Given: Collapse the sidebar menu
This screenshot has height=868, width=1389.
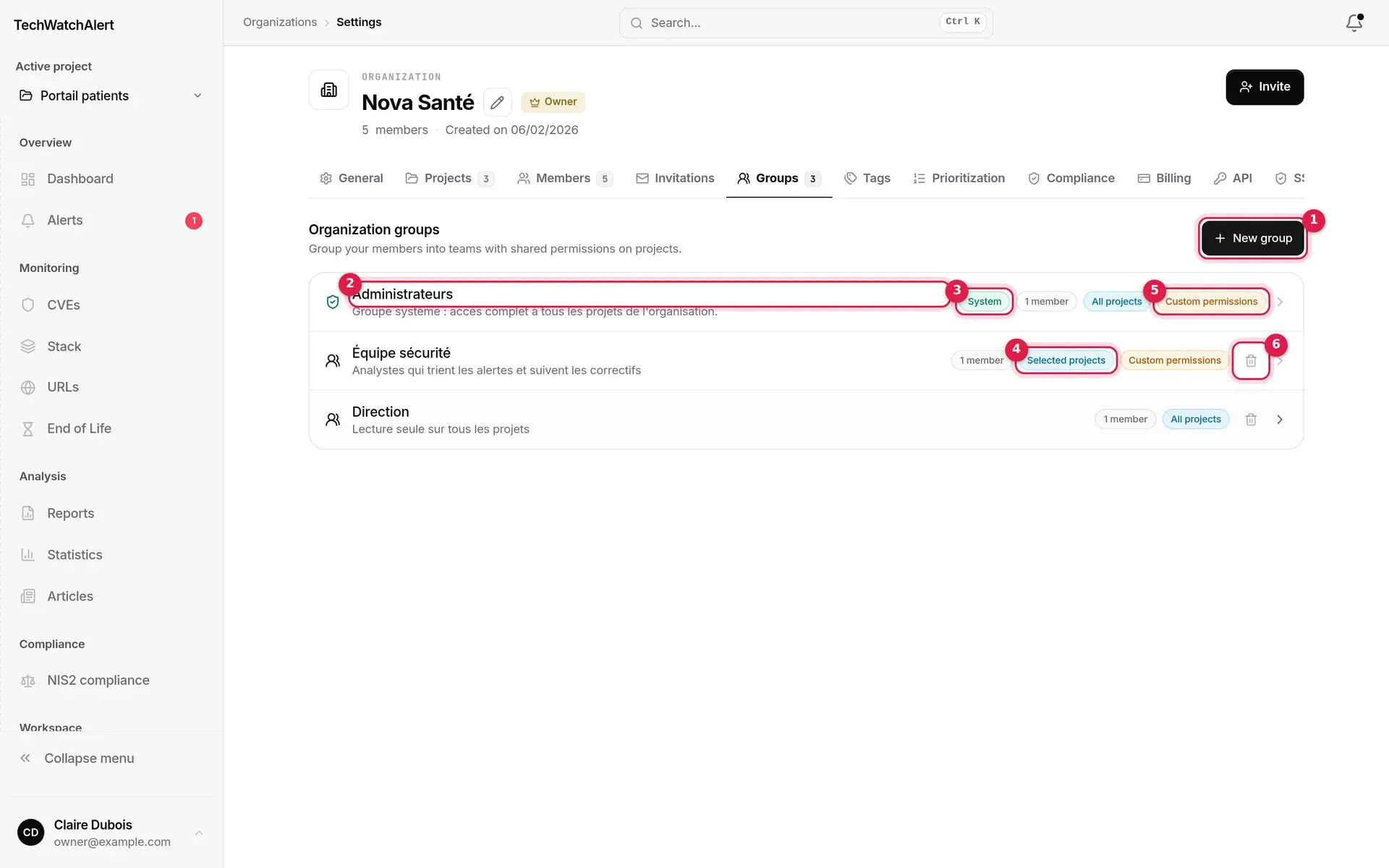Looking at the screenshot, I should click(x=111, y=758).
